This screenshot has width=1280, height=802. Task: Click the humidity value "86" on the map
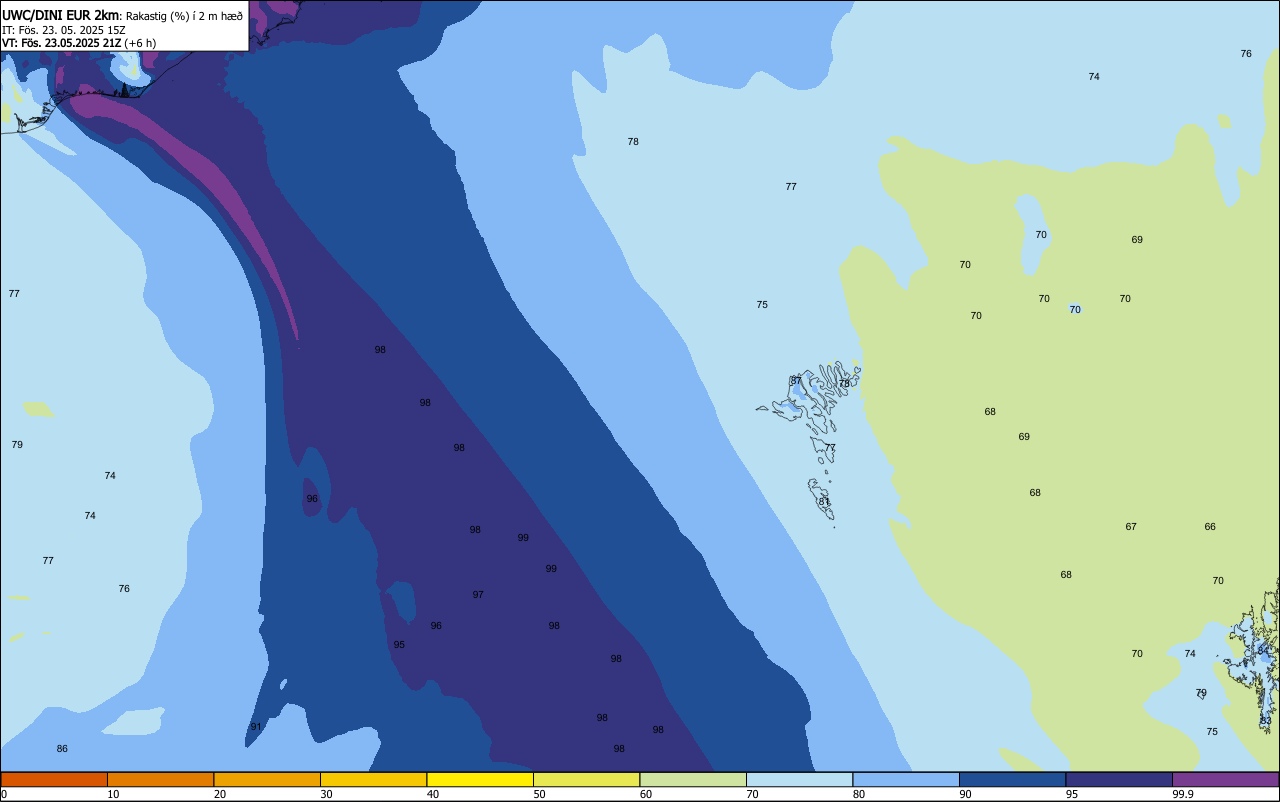[62, 749]
